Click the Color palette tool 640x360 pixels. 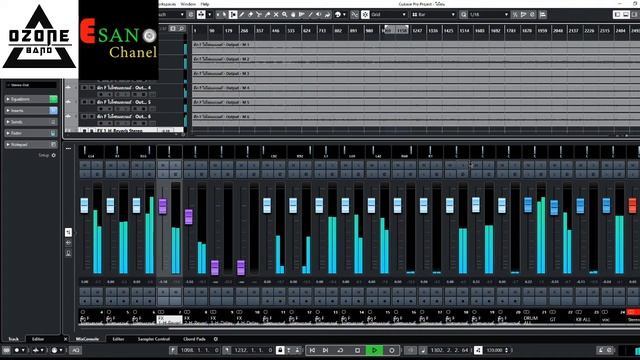pyautogui.click(x=338, y=14)
